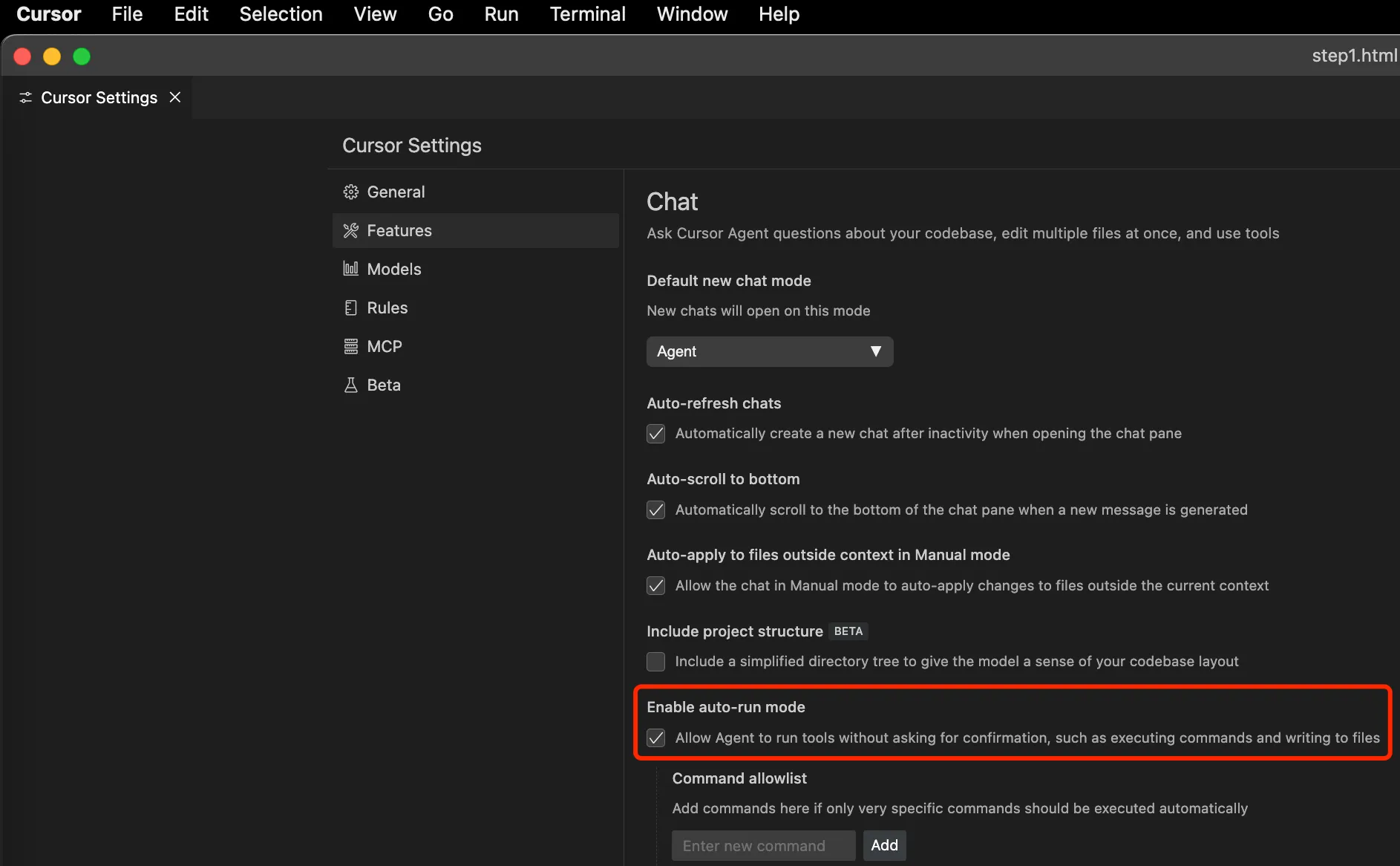Open the Go menu
Viewport: 1400px width, 866px height.
click(440, 14)
